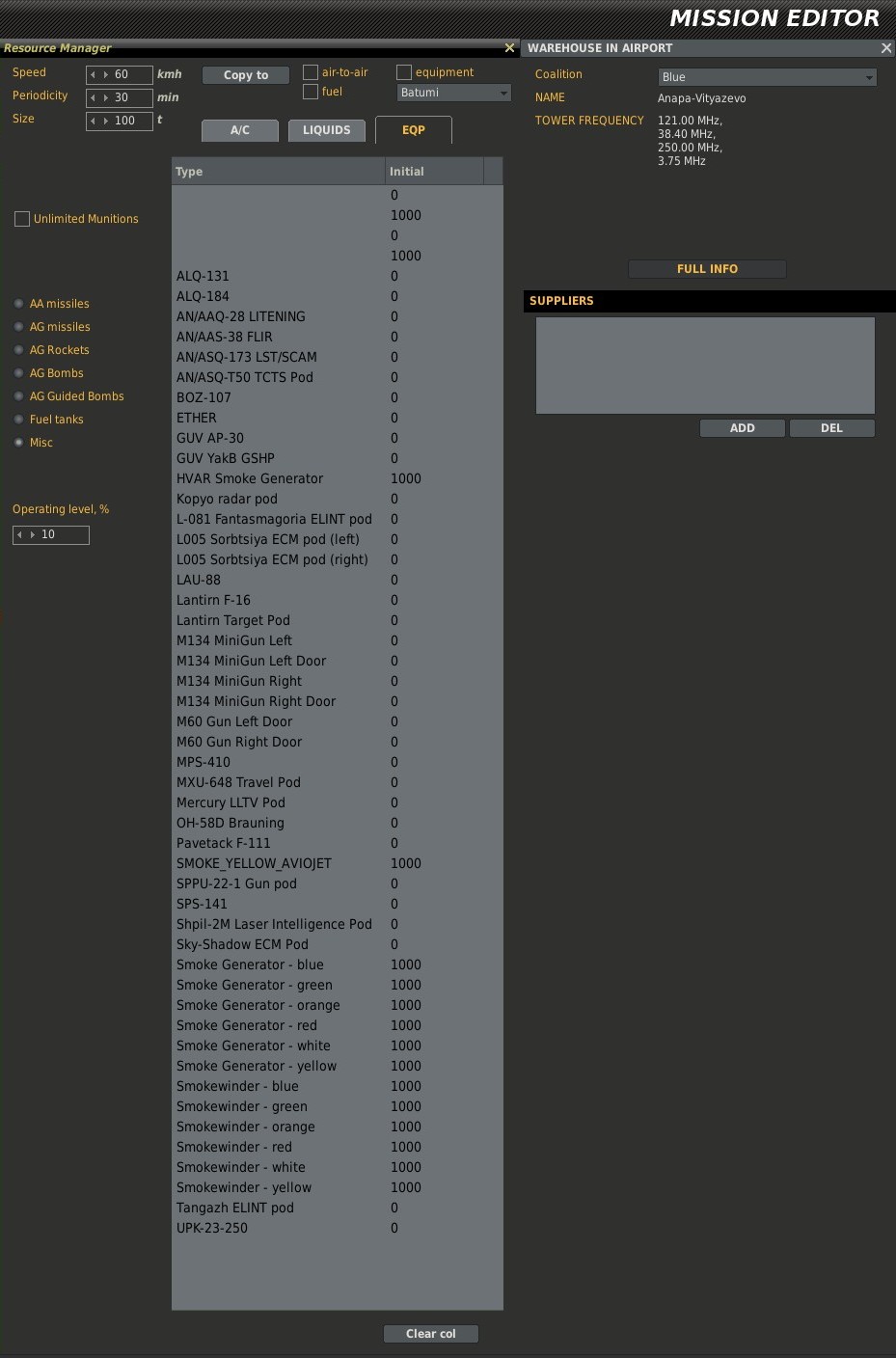
Task: Click the empty Suppliers list box
Action: click(x=705, y=366)
